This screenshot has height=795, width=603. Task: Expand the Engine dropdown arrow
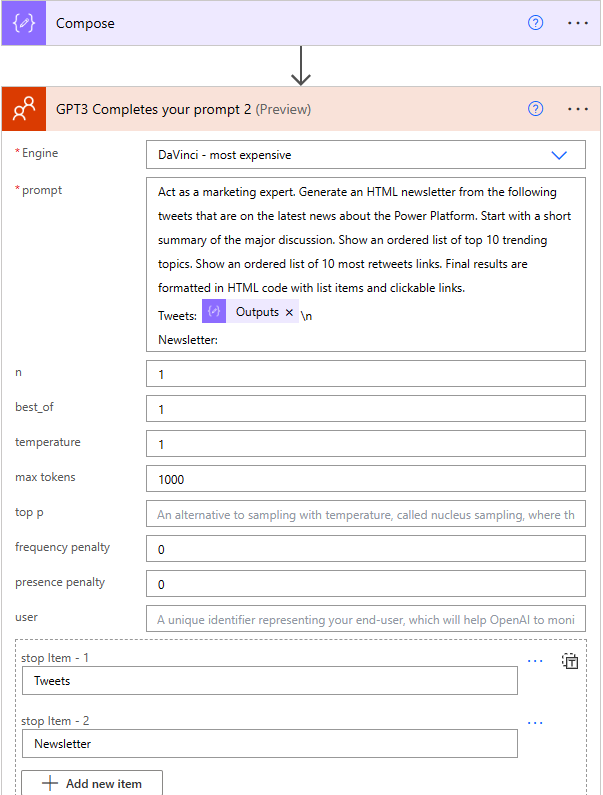559,155
